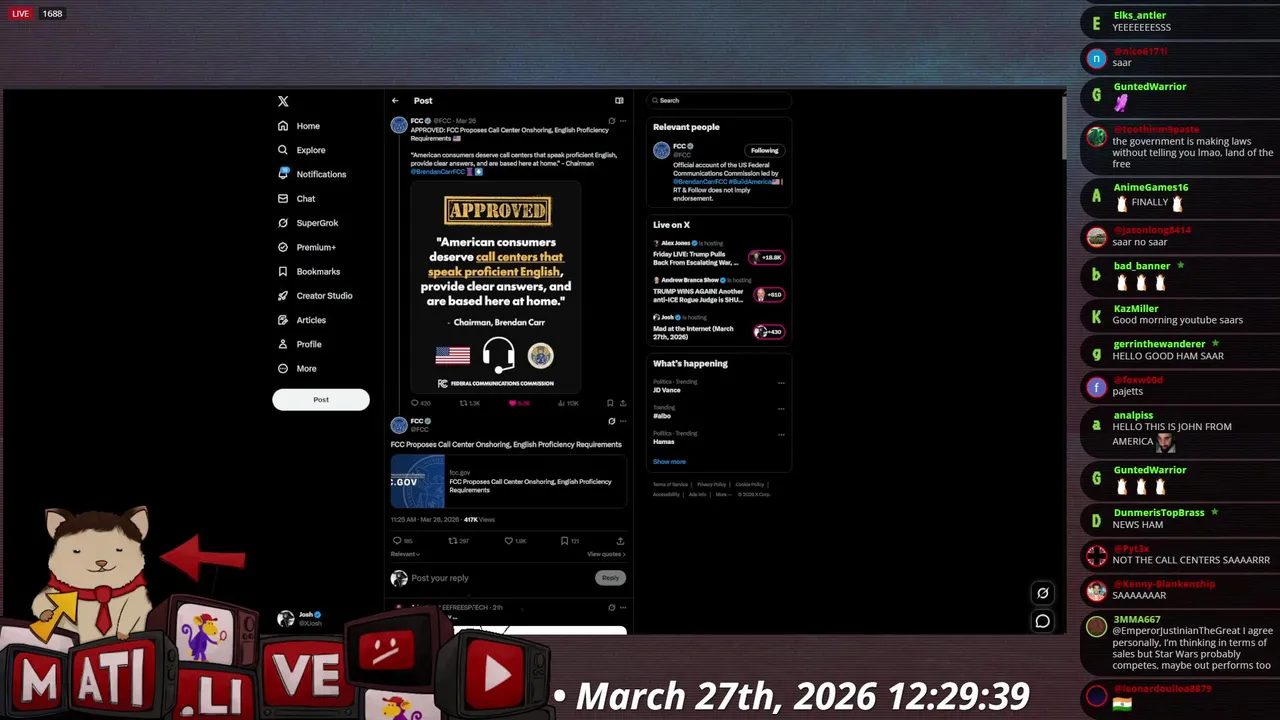Click the floating Grok button
Screen dimensions: 1280x720
(1042, 593)
